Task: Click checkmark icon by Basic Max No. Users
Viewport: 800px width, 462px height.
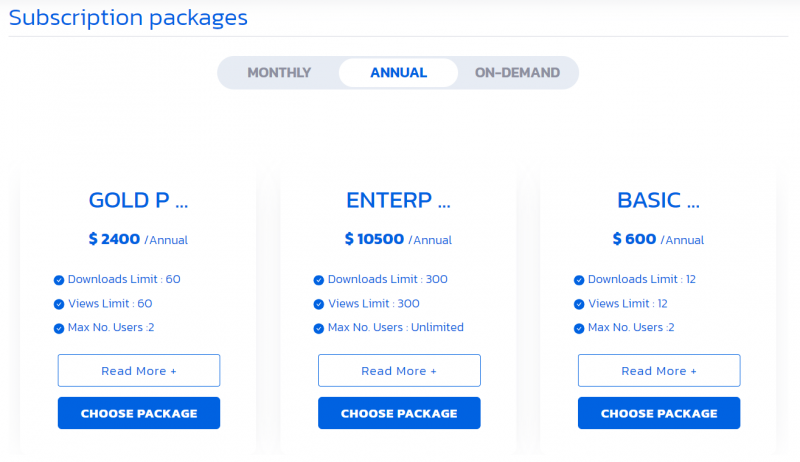Action: (579, 328)
